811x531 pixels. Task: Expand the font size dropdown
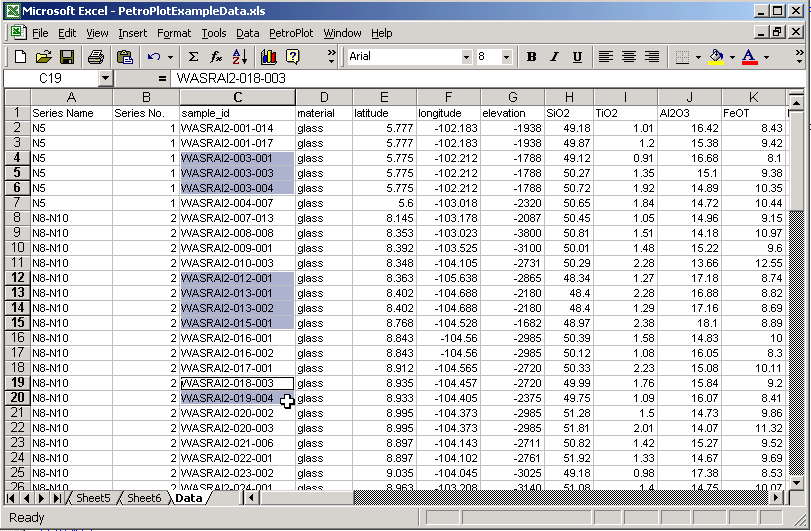506,57
